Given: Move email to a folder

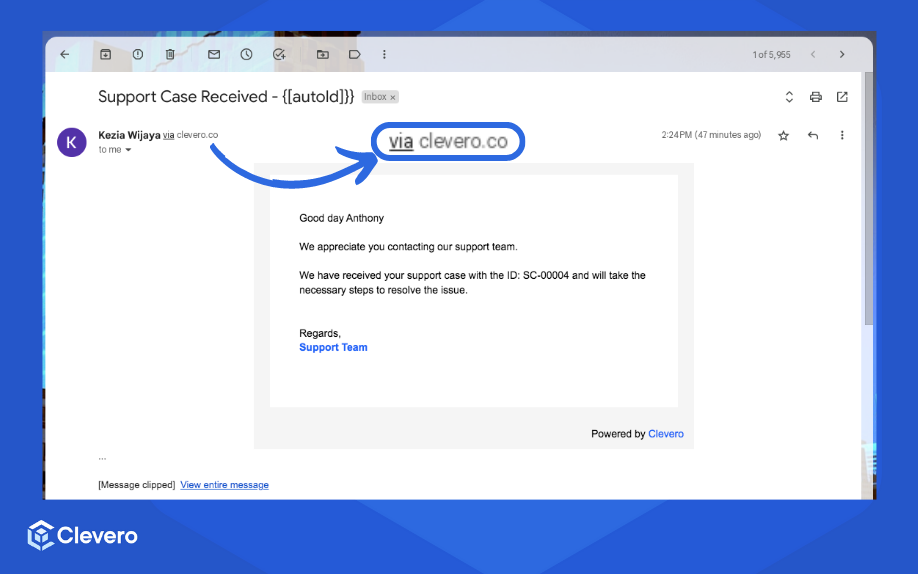Looking at the screenshot, I should click(323, 54).
